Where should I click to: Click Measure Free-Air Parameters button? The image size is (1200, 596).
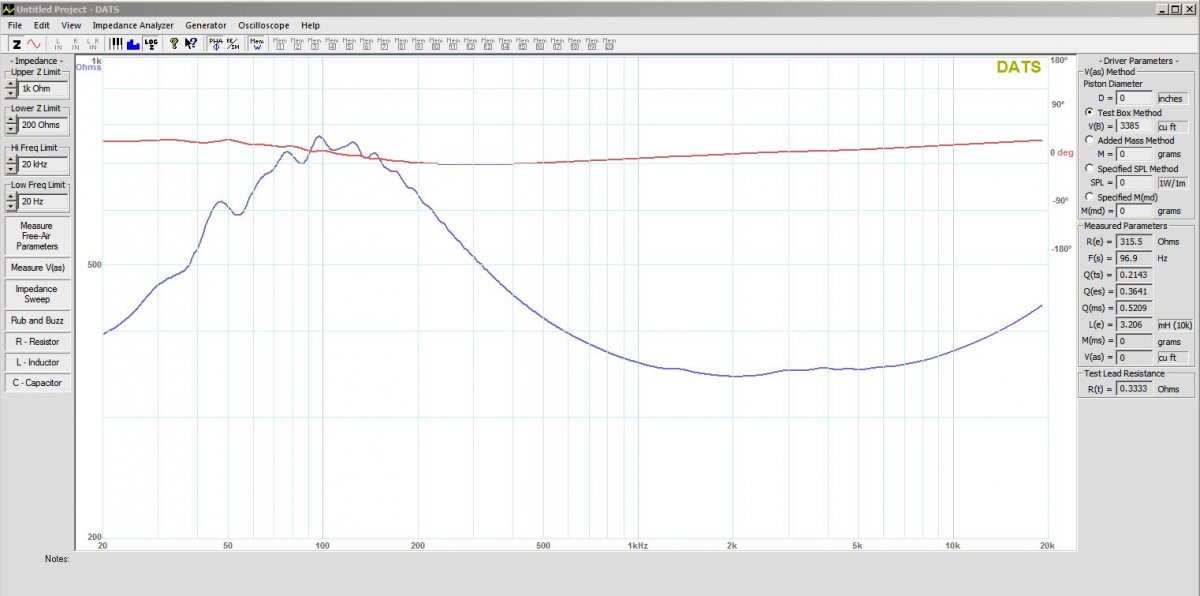[x=37, y=236]
